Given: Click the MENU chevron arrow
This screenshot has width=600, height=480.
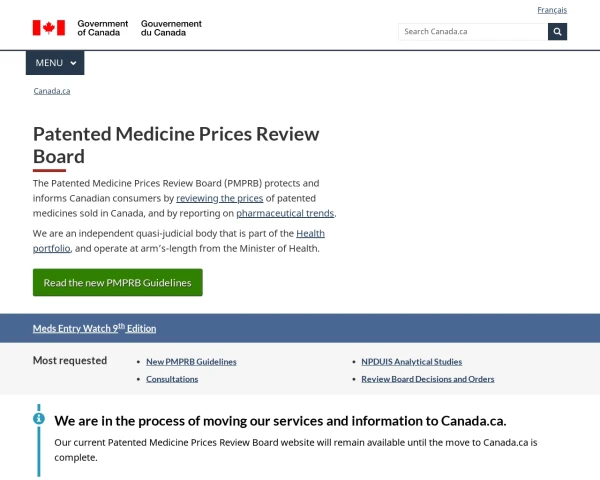Looking at the screenshot, I should tap(73, 63).
